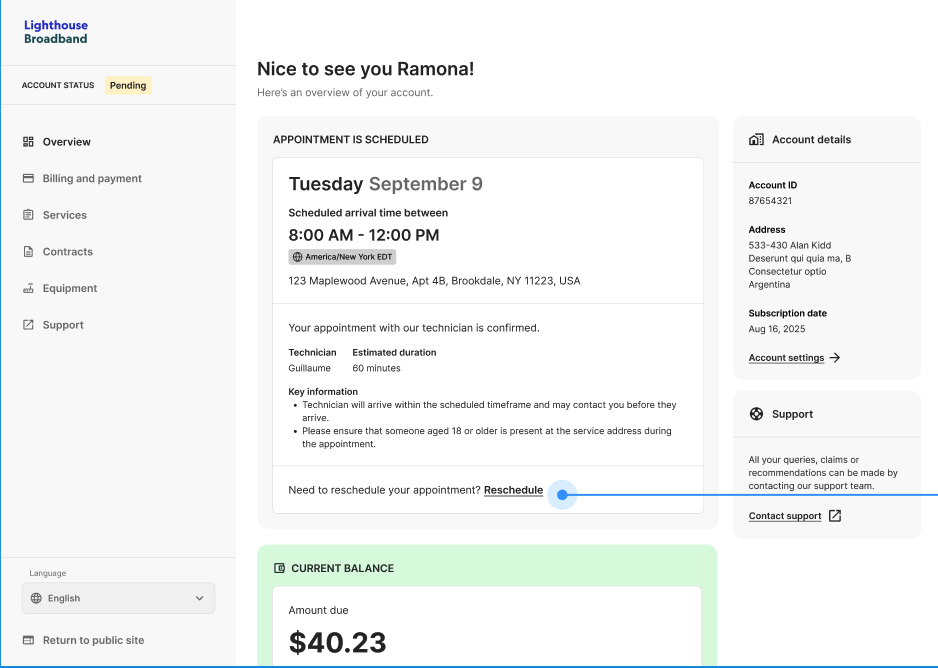Screen dimensions: 938x668
Task: Click the Nice to see you Ramona heading
Action: click(x=366, y=69)
